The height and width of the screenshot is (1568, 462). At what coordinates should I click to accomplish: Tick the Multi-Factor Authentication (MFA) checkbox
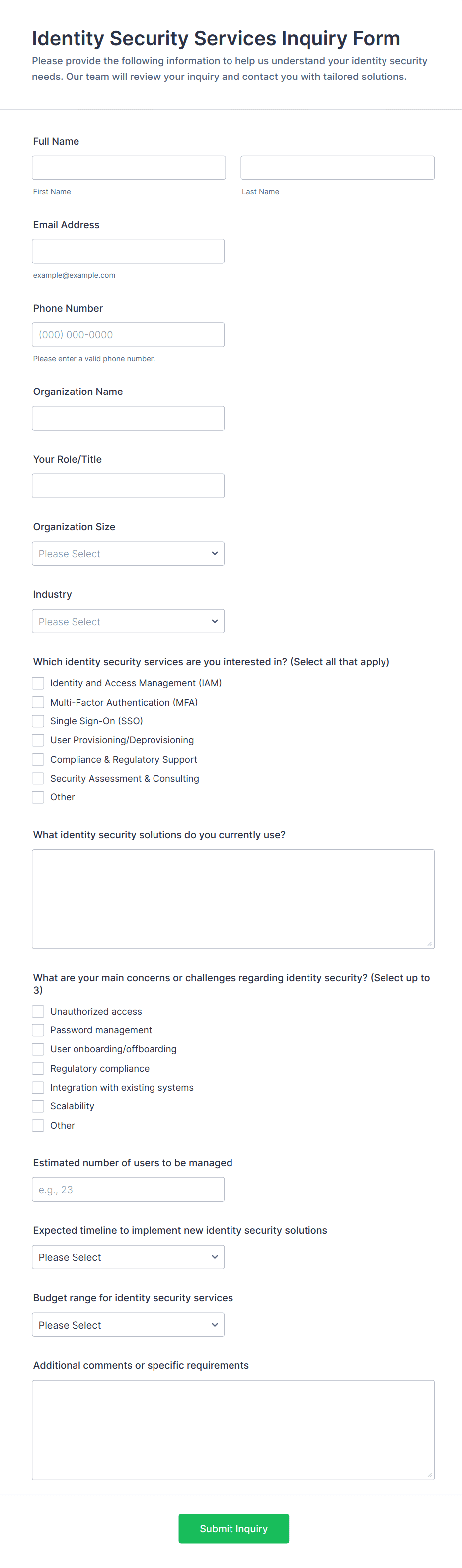[38, 702]
